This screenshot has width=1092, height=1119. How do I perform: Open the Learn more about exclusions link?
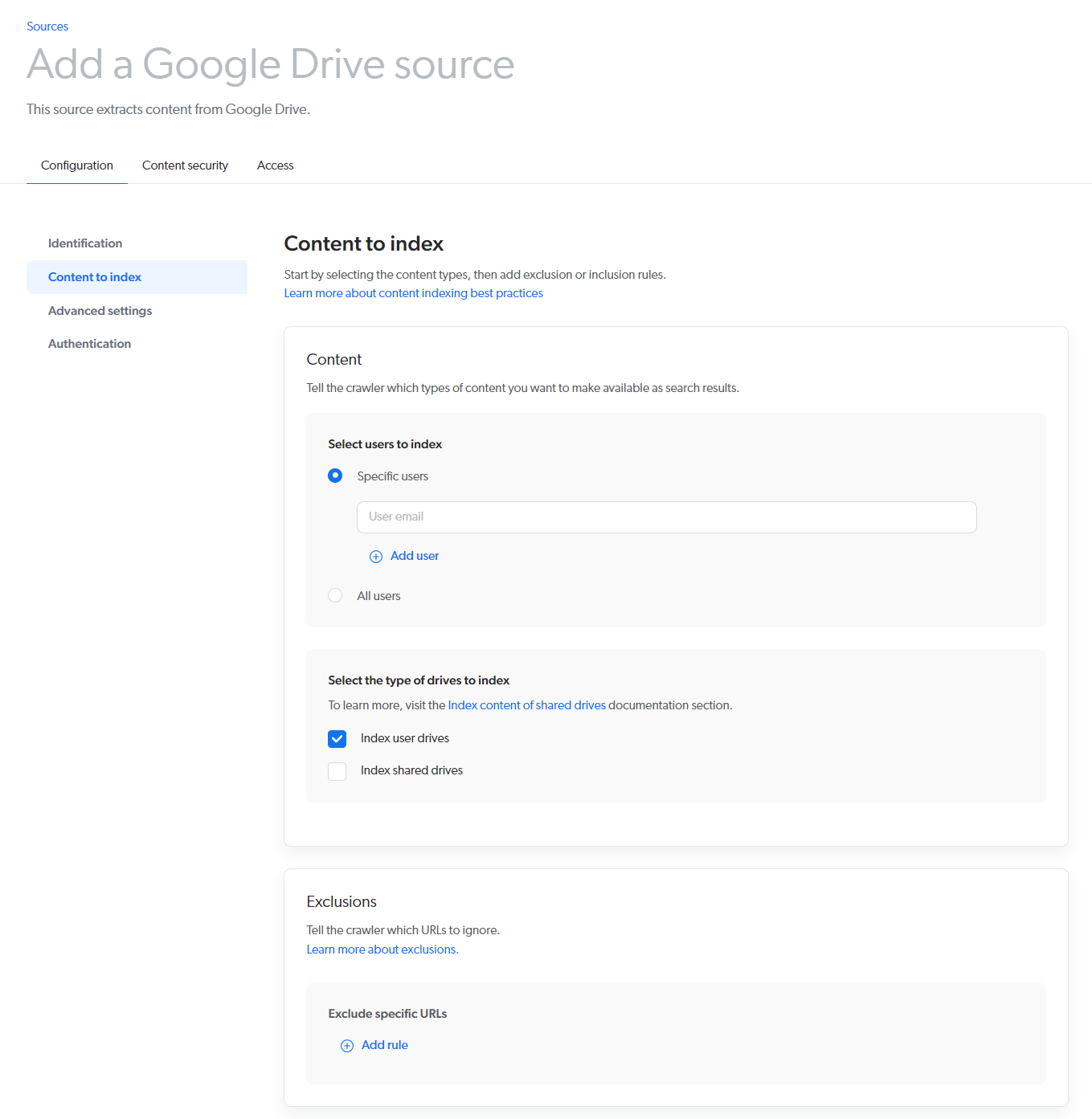pos(382,950)
